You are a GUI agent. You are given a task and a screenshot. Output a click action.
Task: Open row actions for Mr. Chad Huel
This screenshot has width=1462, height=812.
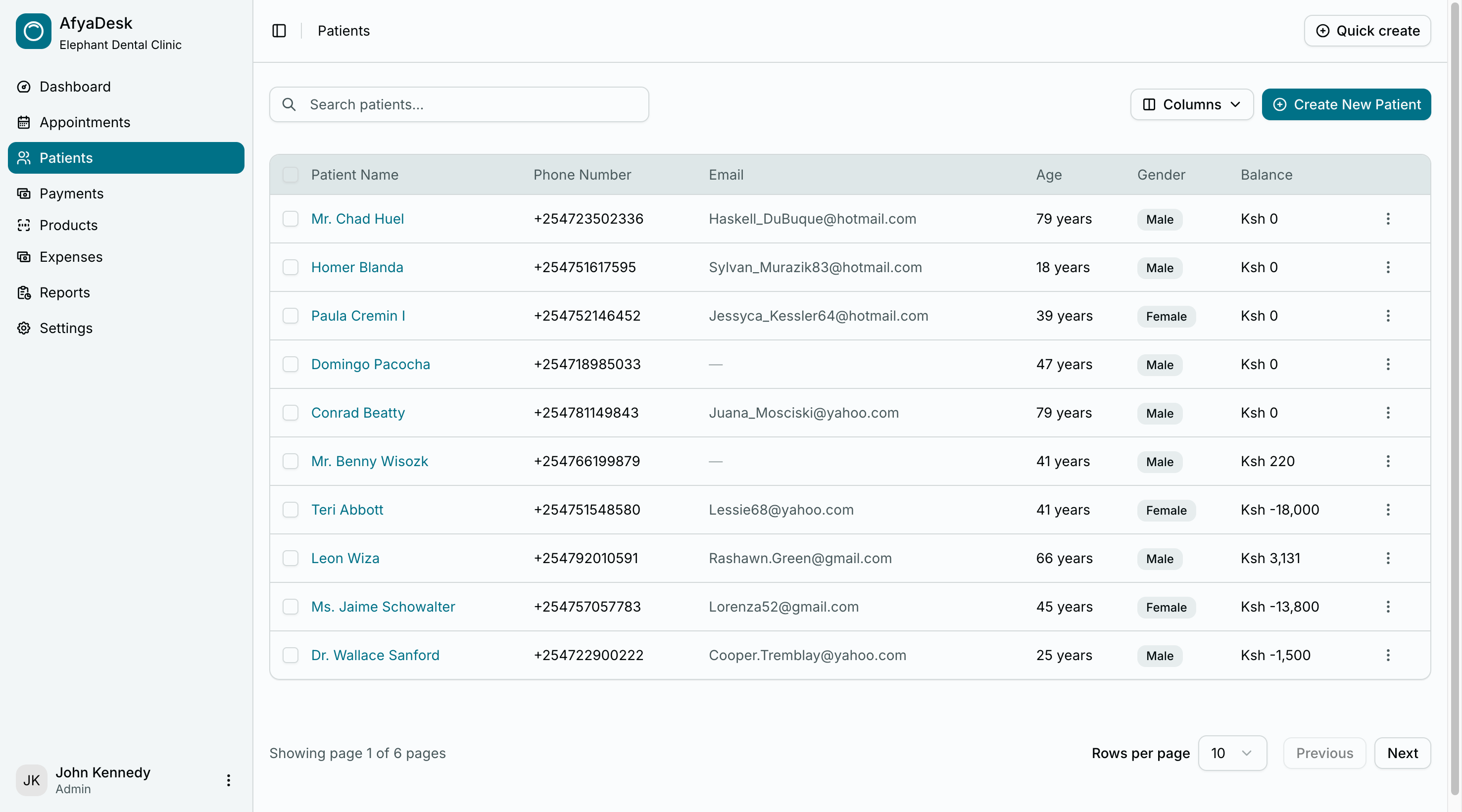(x=1388, y=219)
